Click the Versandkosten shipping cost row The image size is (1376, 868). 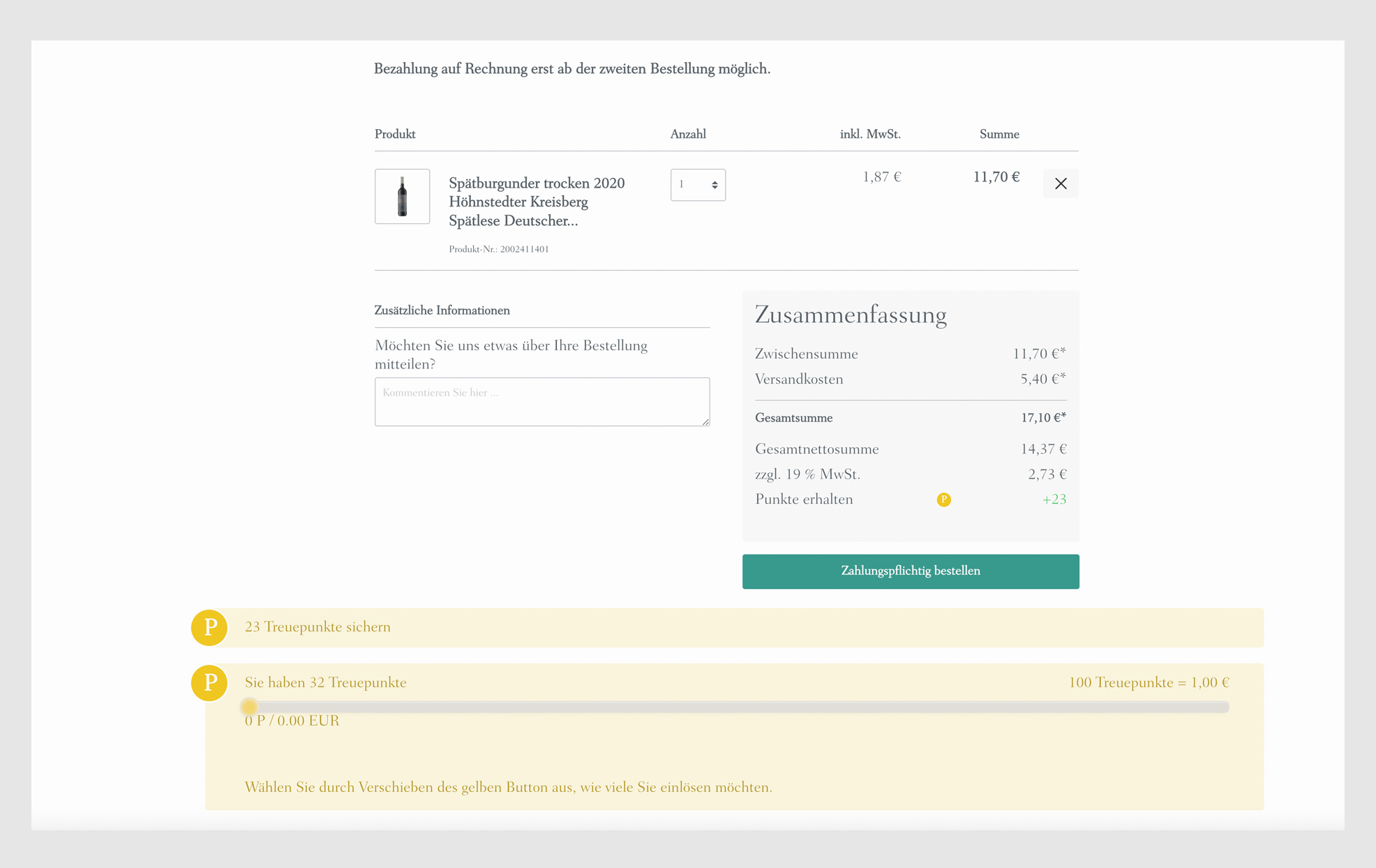point(910,380)
